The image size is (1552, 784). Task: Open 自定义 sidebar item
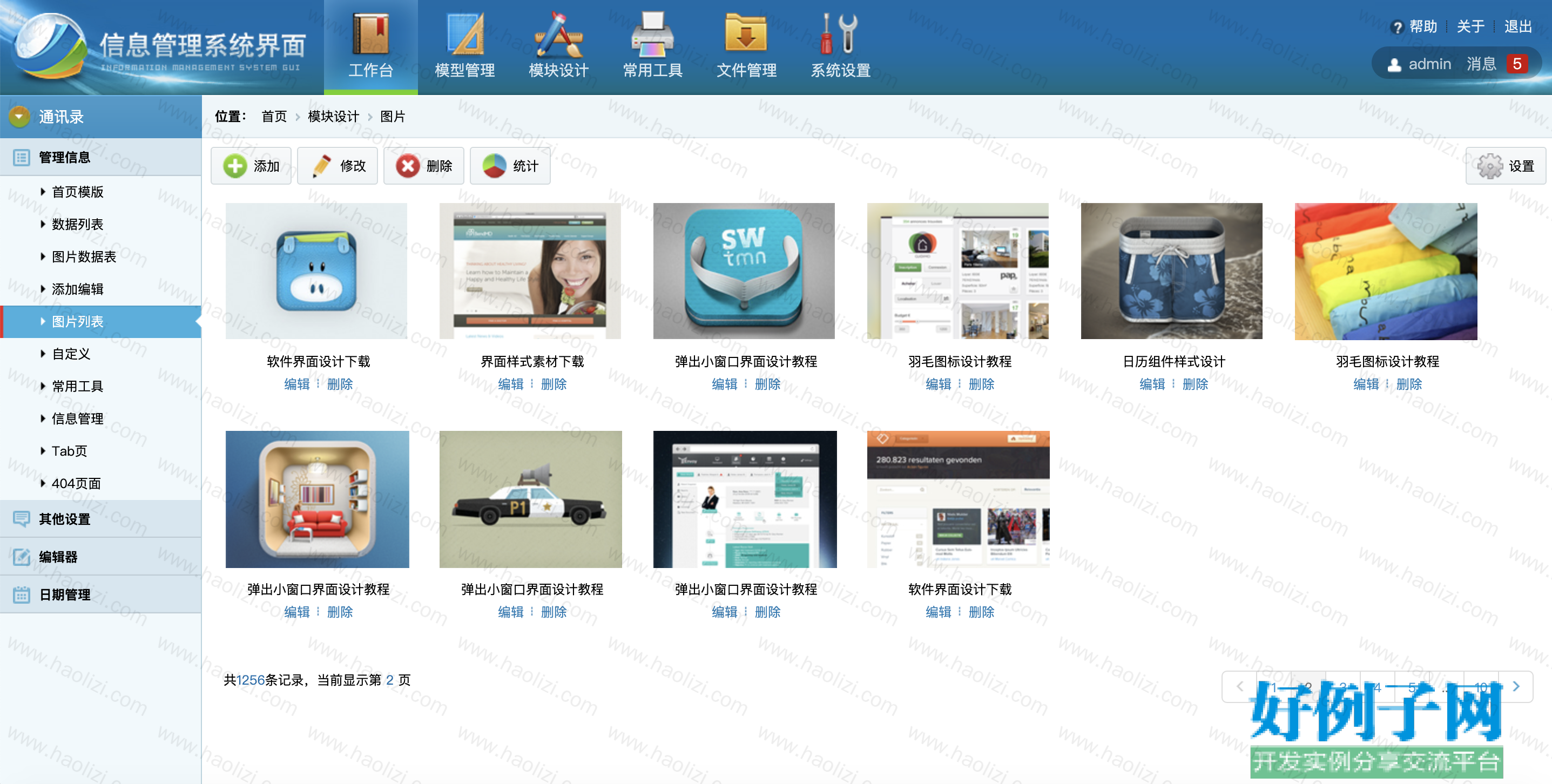pos(71,354)
